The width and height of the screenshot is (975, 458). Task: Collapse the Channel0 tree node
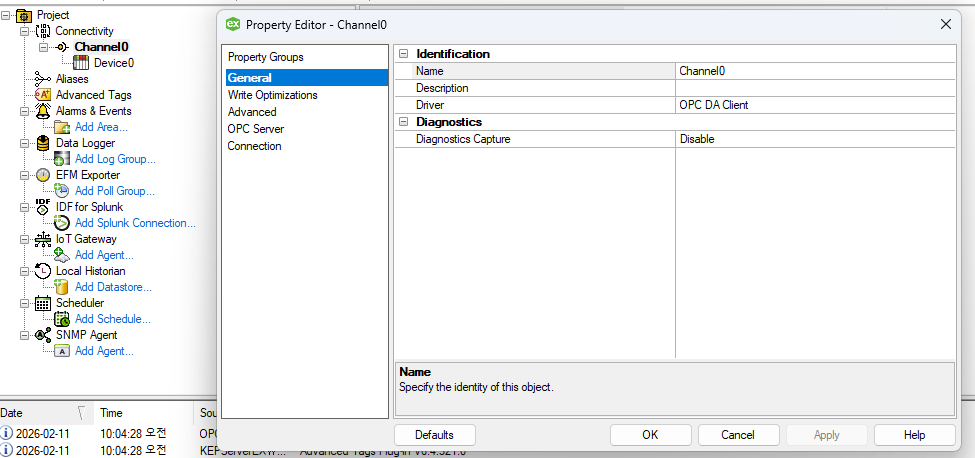click(x=44, y=47)
